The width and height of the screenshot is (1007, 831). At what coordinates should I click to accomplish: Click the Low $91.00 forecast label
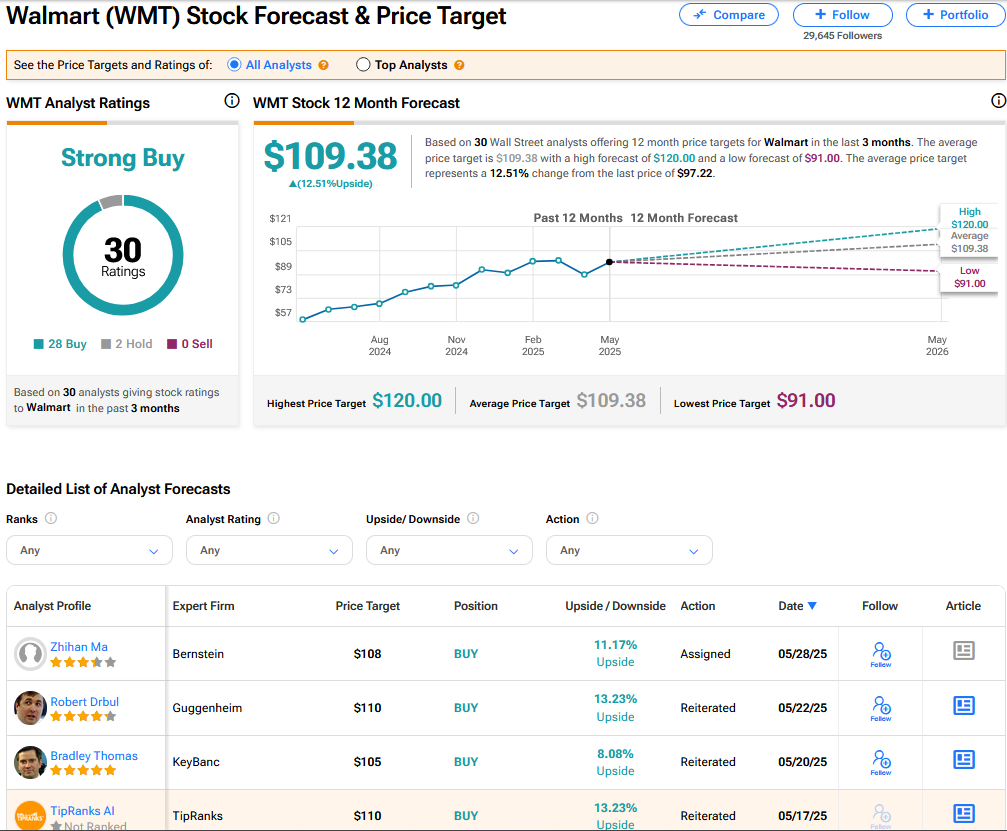point(969,277)
